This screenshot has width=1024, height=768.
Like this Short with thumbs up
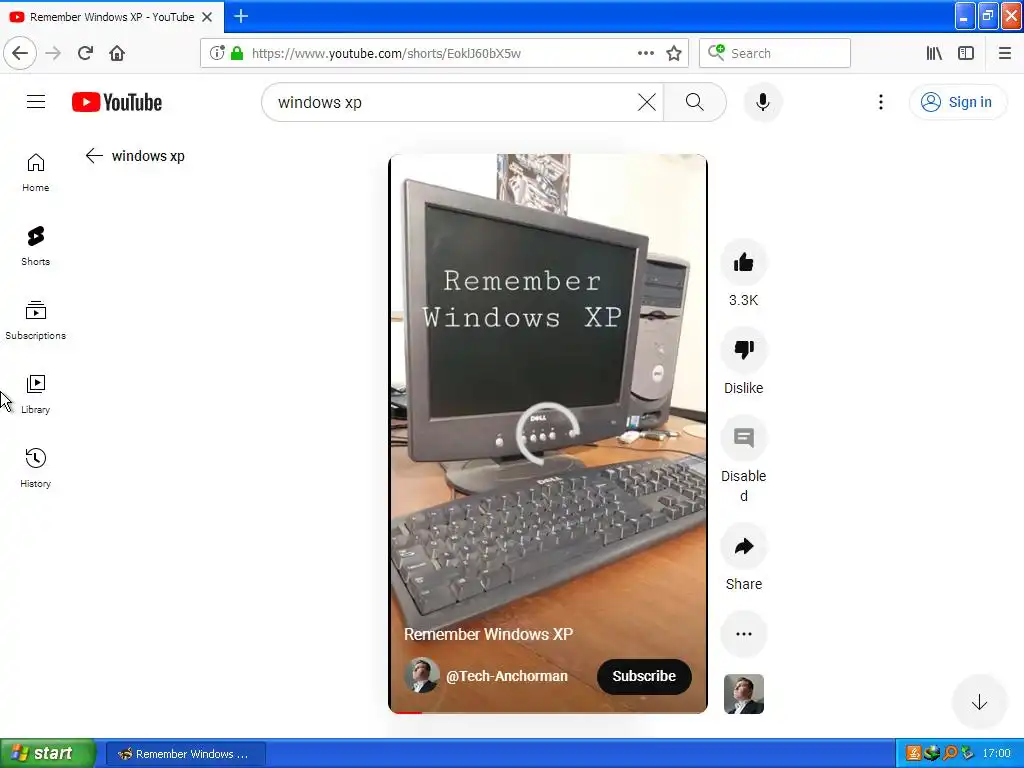point(743,263)
